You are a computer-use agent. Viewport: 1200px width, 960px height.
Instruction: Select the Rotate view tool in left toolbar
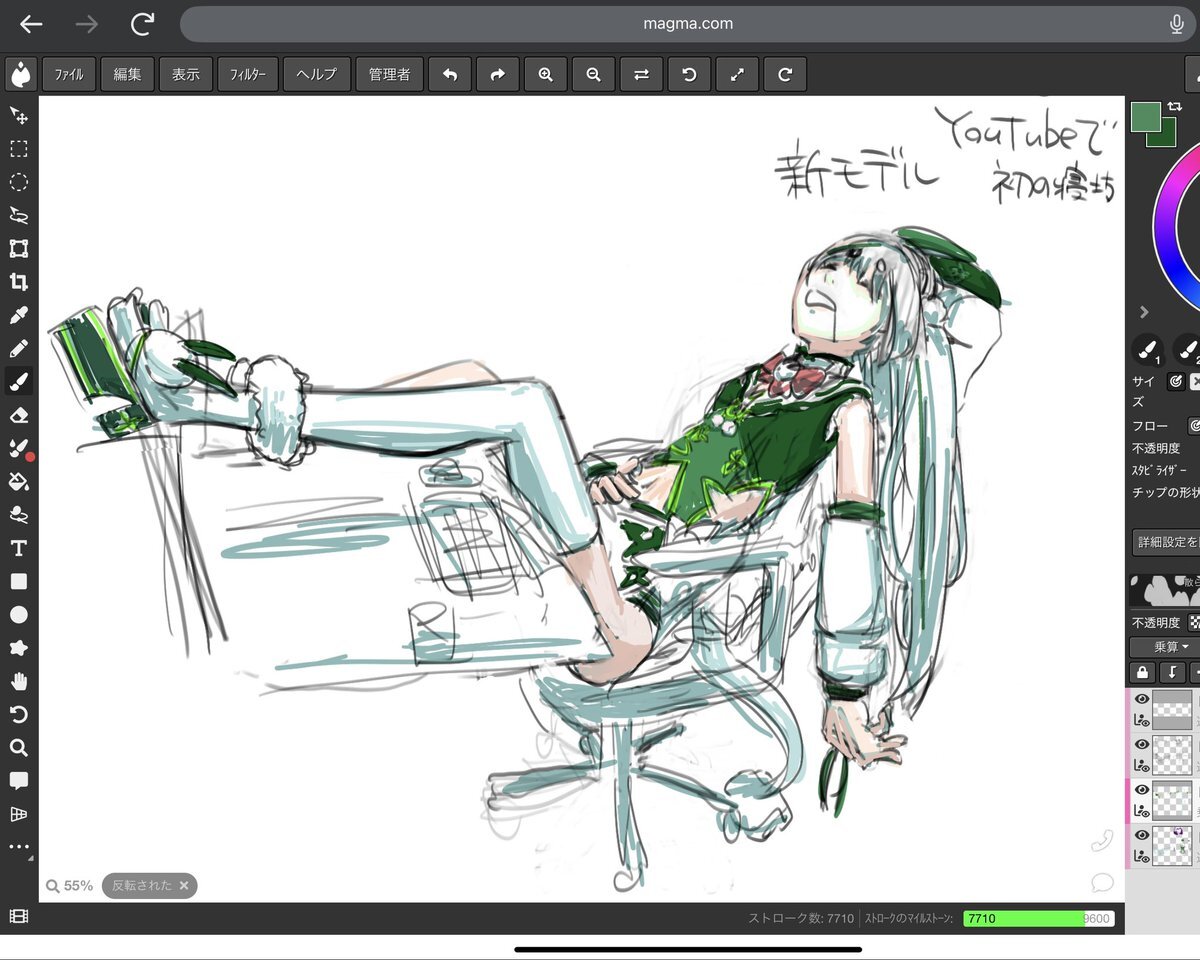click(x=18, y=714)
